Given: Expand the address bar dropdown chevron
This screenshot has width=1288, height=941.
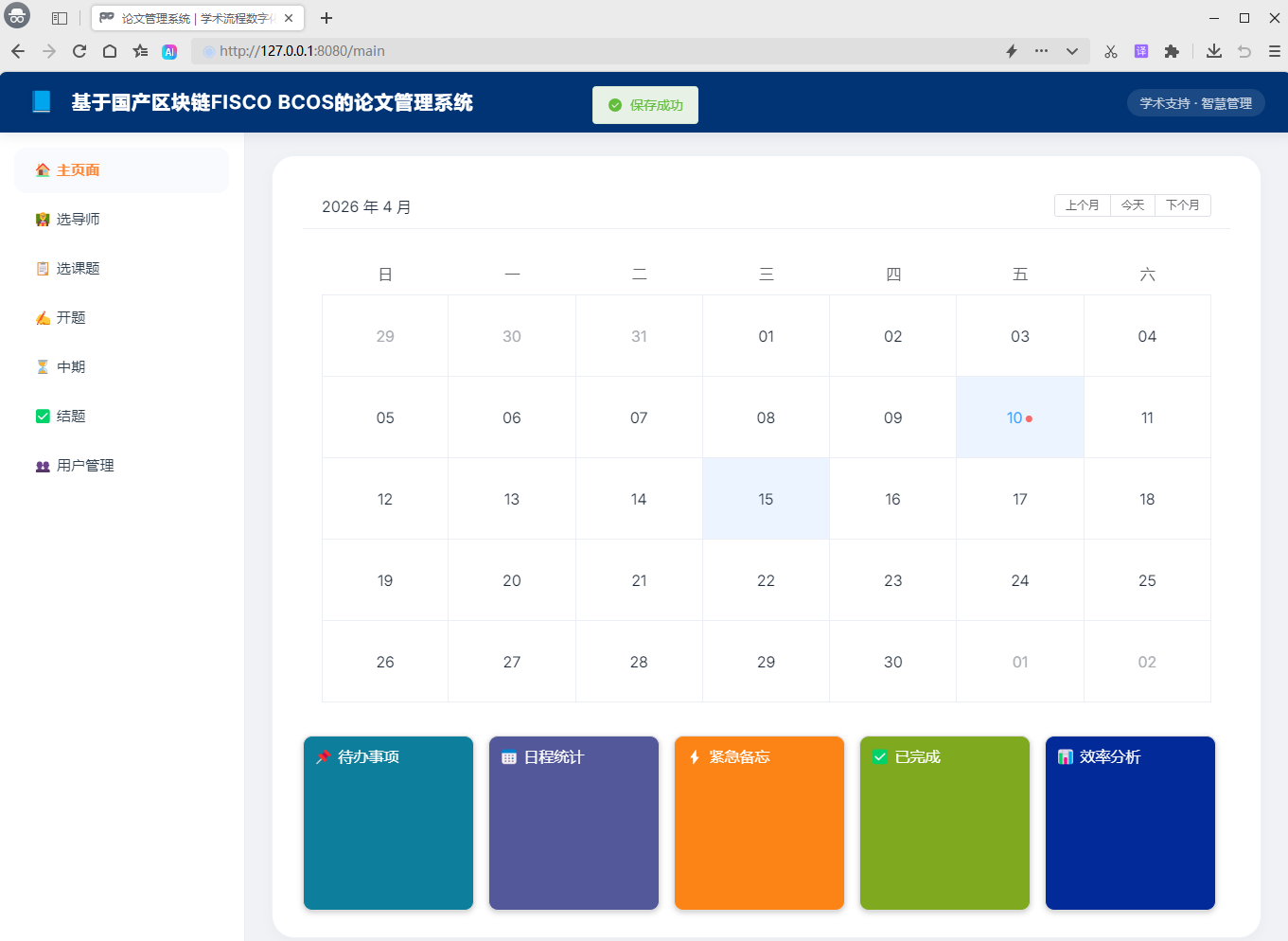Looking at the screenshot, I should (1072, 51).
